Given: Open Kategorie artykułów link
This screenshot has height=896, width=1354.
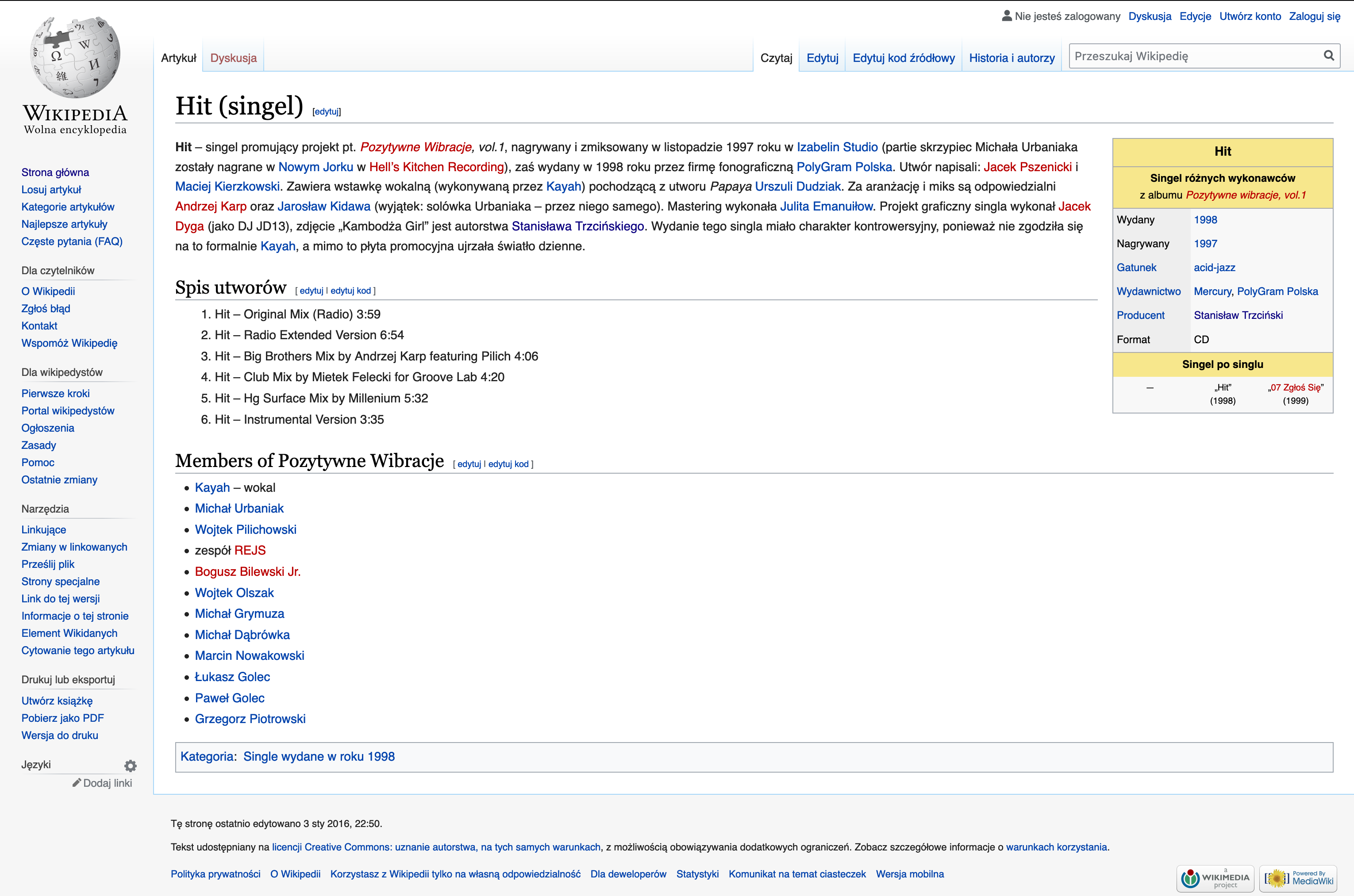Looking at the screenshot, I should [67, 206].
